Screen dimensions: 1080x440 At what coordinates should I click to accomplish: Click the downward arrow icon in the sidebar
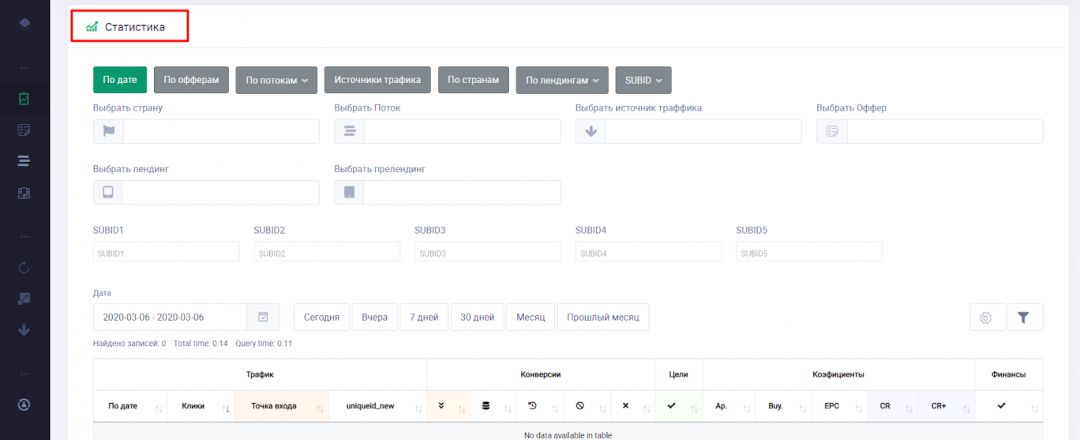click(x=24, y=330)
